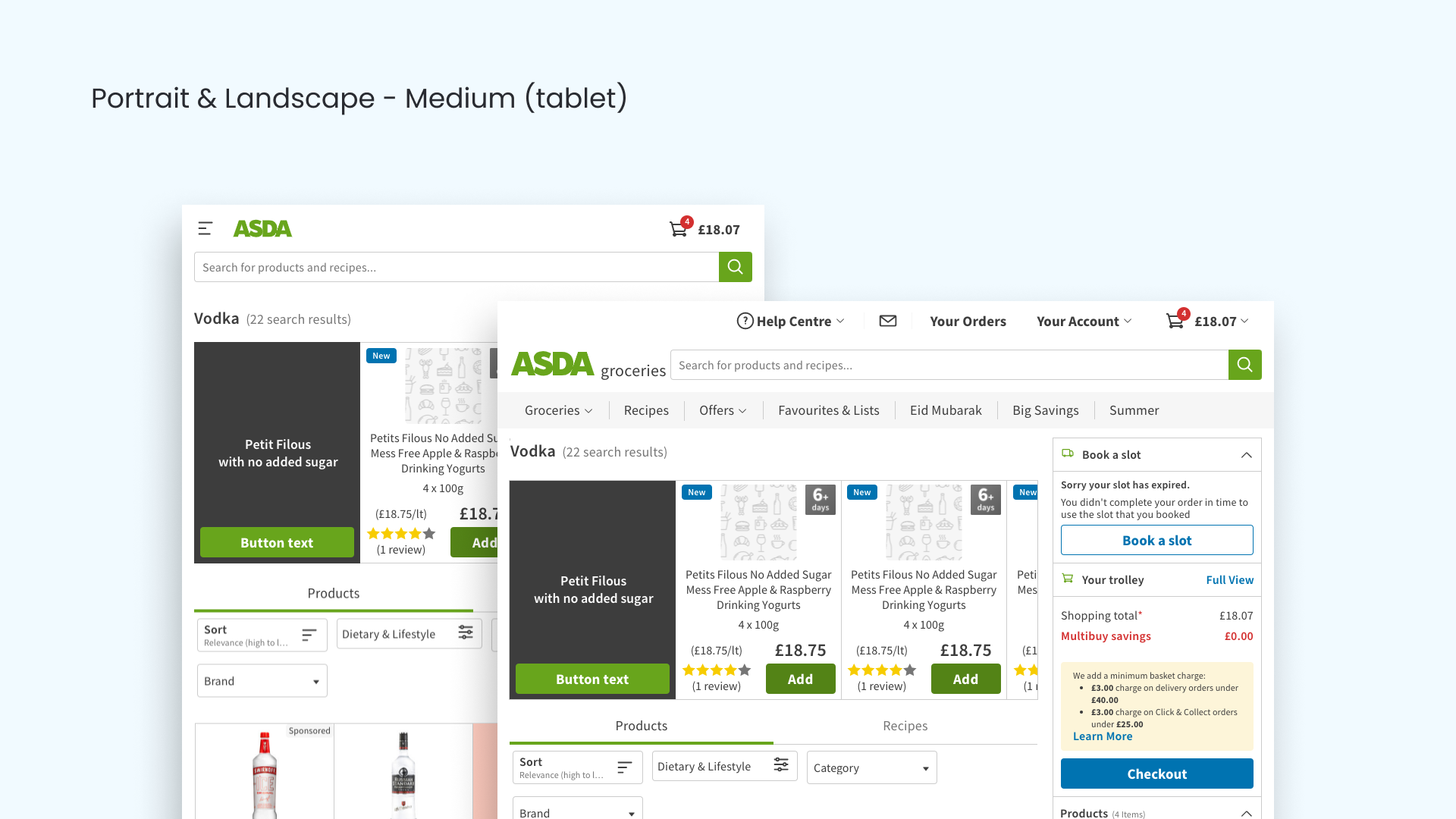Click Your Orders link
The height and width of the screenshot is (819, 1456).
pos(968,321)
